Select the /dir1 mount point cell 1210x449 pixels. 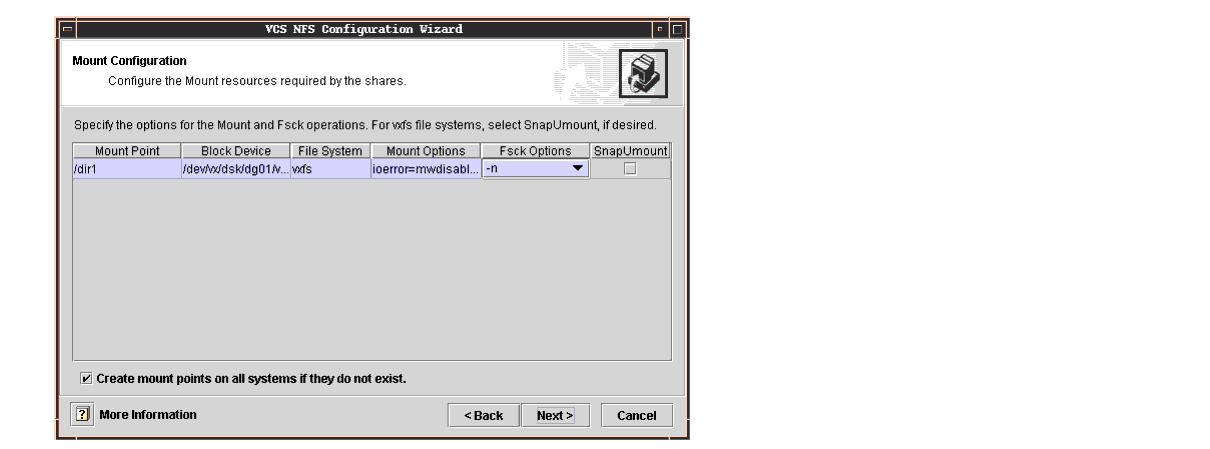coord(126,169)
